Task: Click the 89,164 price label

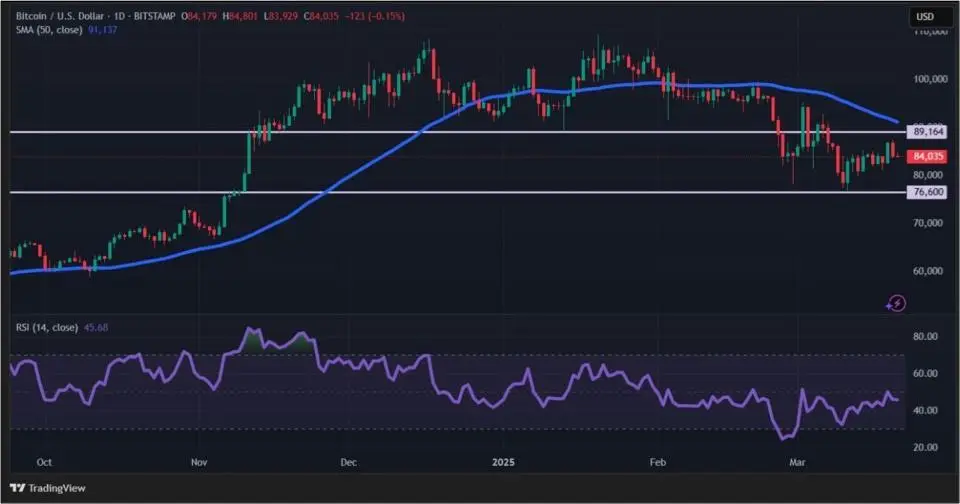Action: tap(928, 132)
